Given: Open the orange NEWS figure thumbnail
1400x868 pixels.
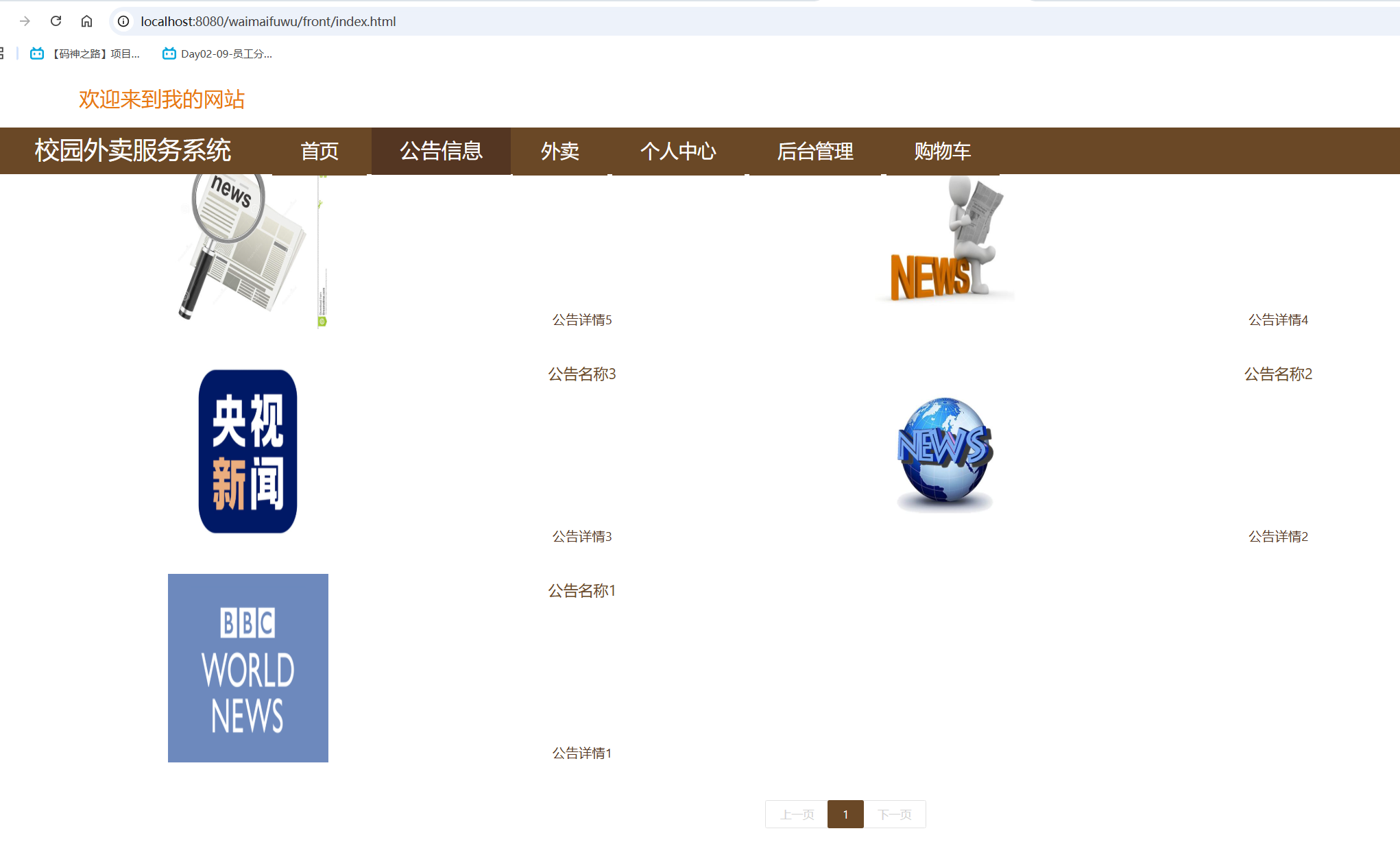Looking at the screenshot, I should tap(945, 239).
